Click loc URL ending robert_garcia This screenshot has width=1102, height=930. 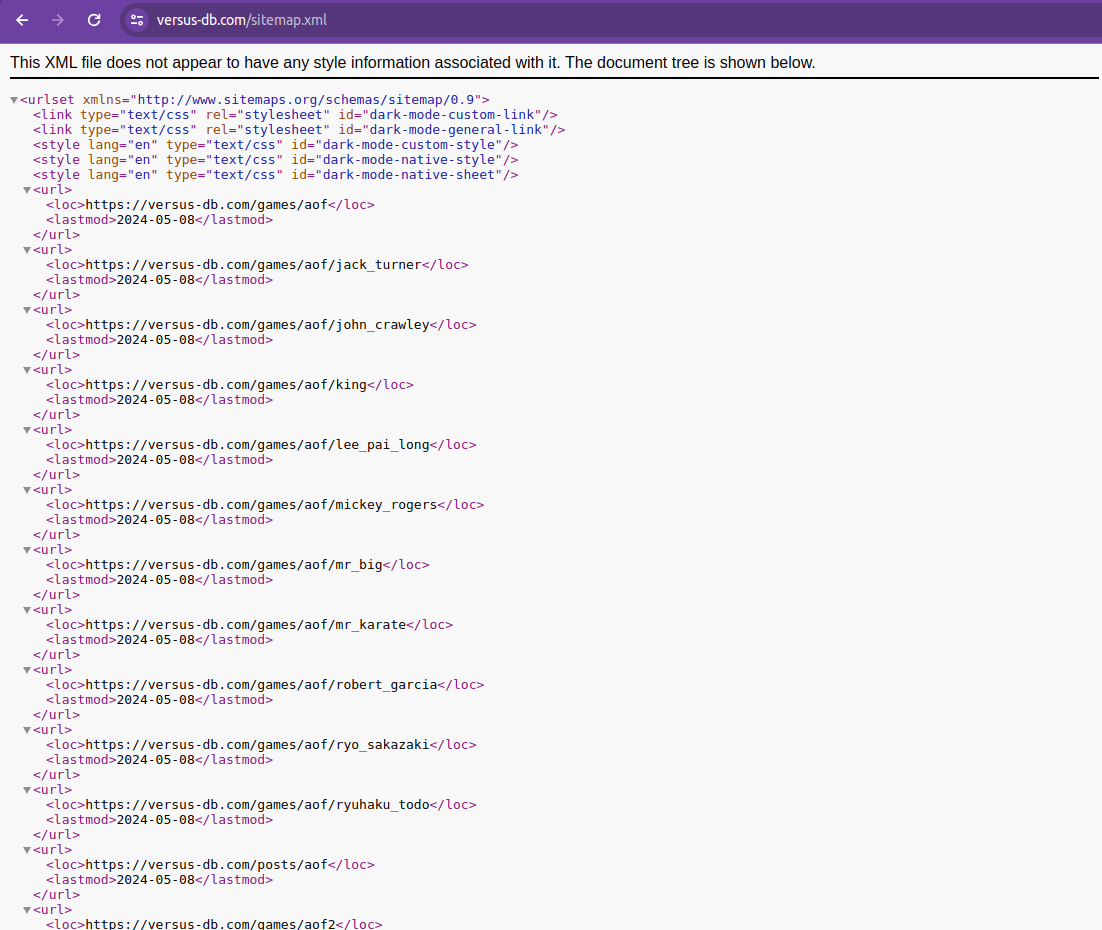coord(261,685)
